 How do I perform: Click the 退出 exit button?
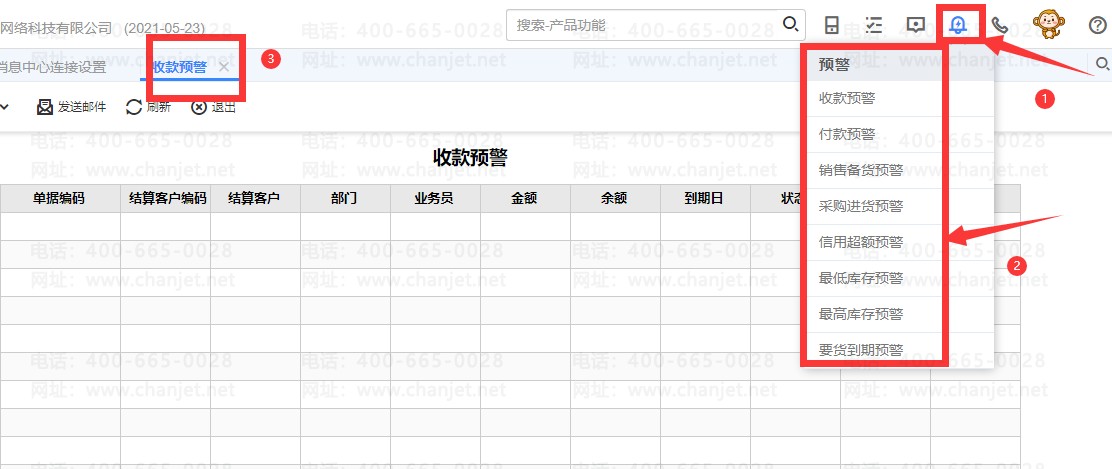coord(213,107)
